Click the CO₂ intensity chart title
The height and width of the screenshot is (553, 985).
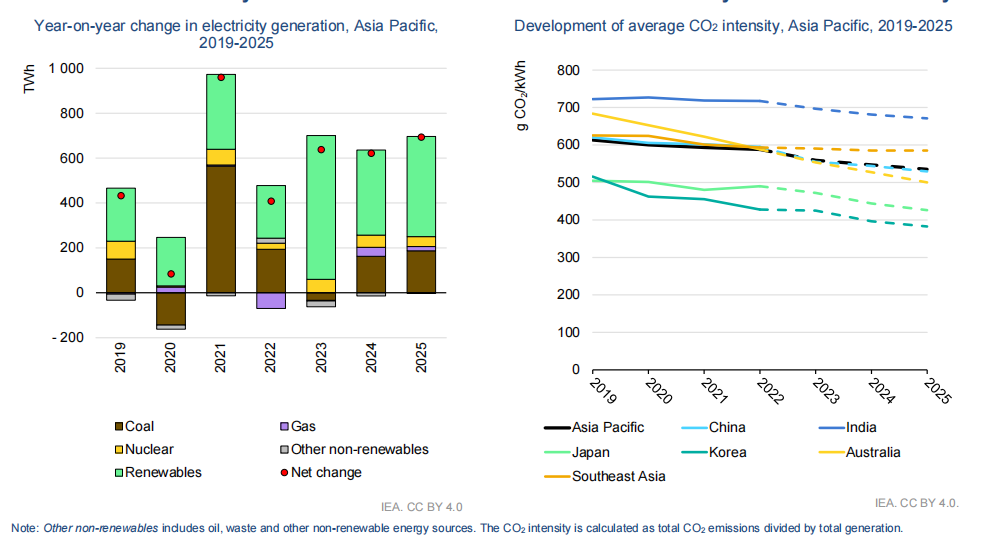pyautogui.click(x=733, y=25)
